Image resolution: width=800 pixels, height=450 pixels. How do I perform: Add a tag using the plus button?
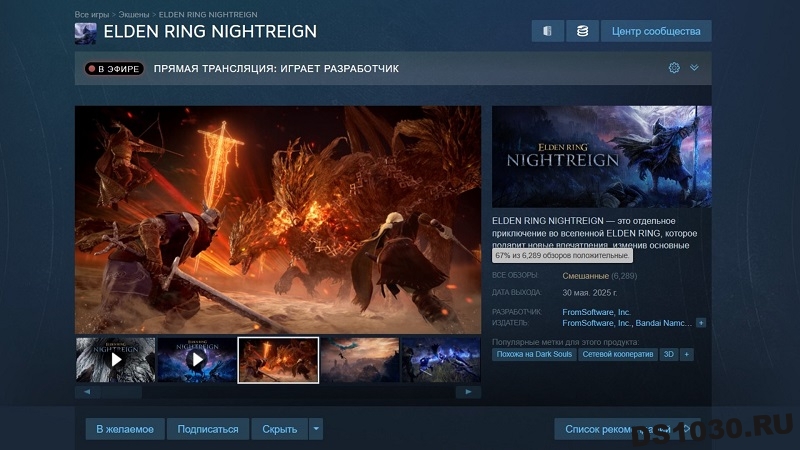pos(687,354)
